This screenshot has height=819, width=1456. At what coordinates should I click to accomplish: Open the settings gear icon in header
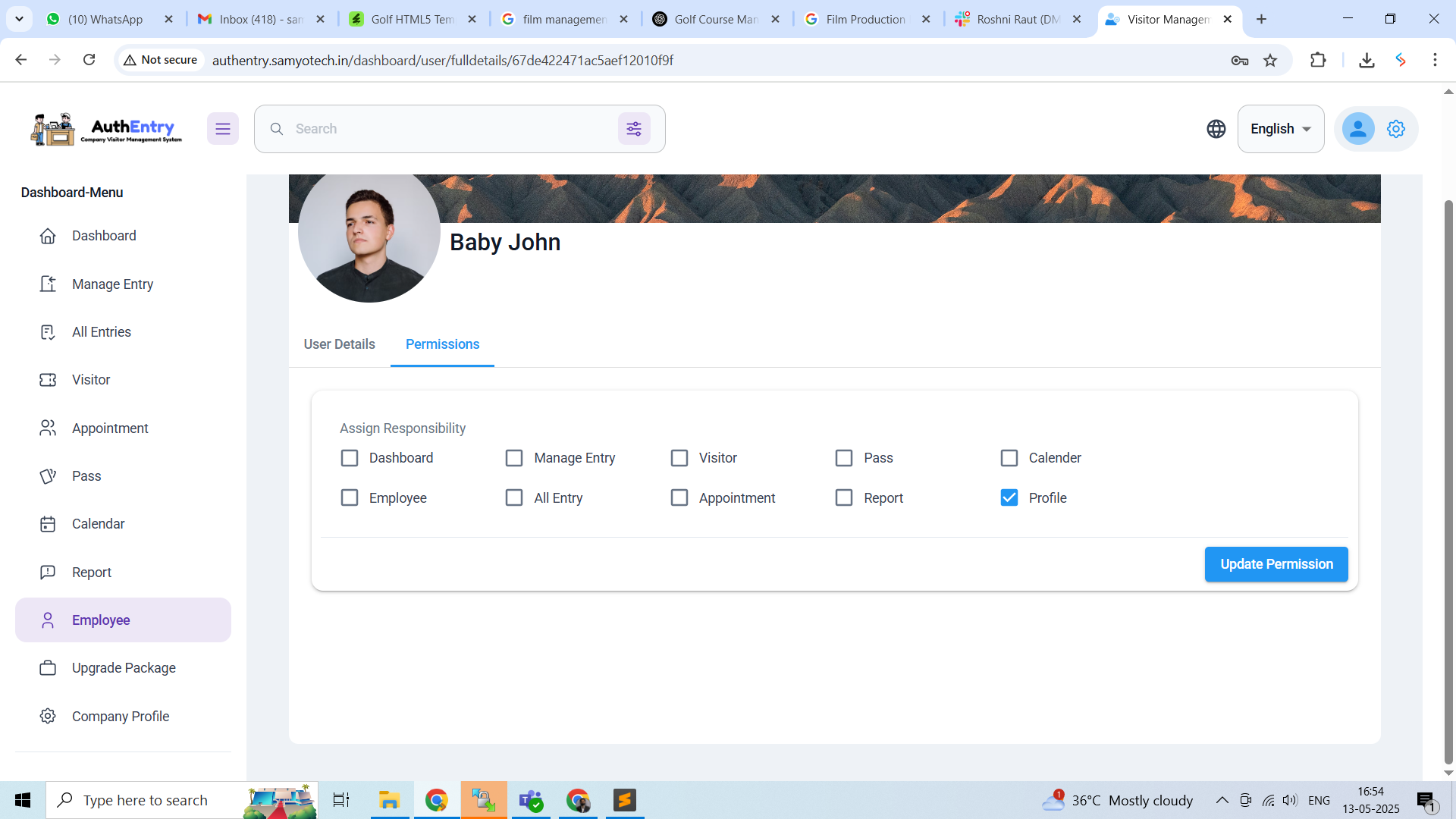[1396, 129]
